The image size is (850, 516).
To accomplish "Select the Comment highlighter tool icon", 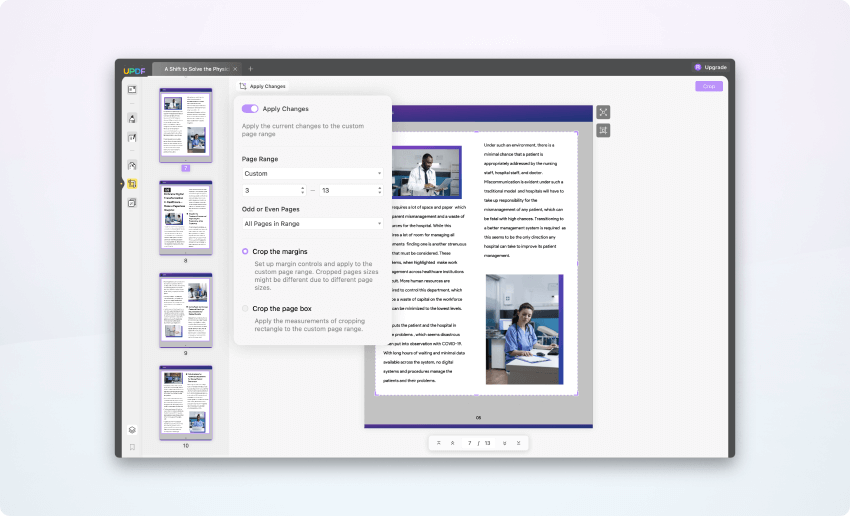I will point(132,119).
